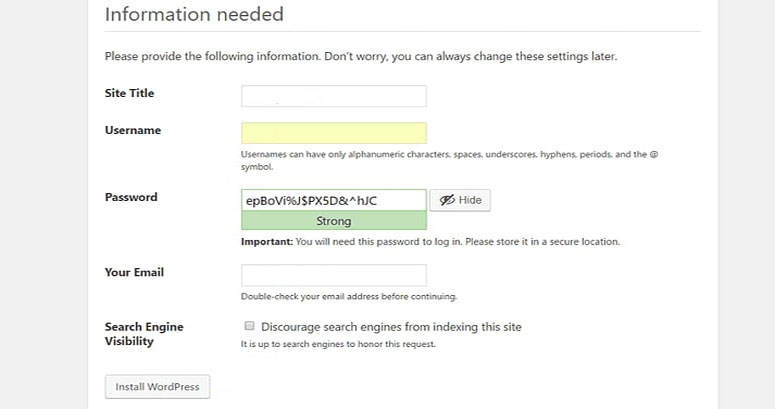Click the username allowed characters hint text
Viewport: 775px width, 409px height.
pos(448,155)
